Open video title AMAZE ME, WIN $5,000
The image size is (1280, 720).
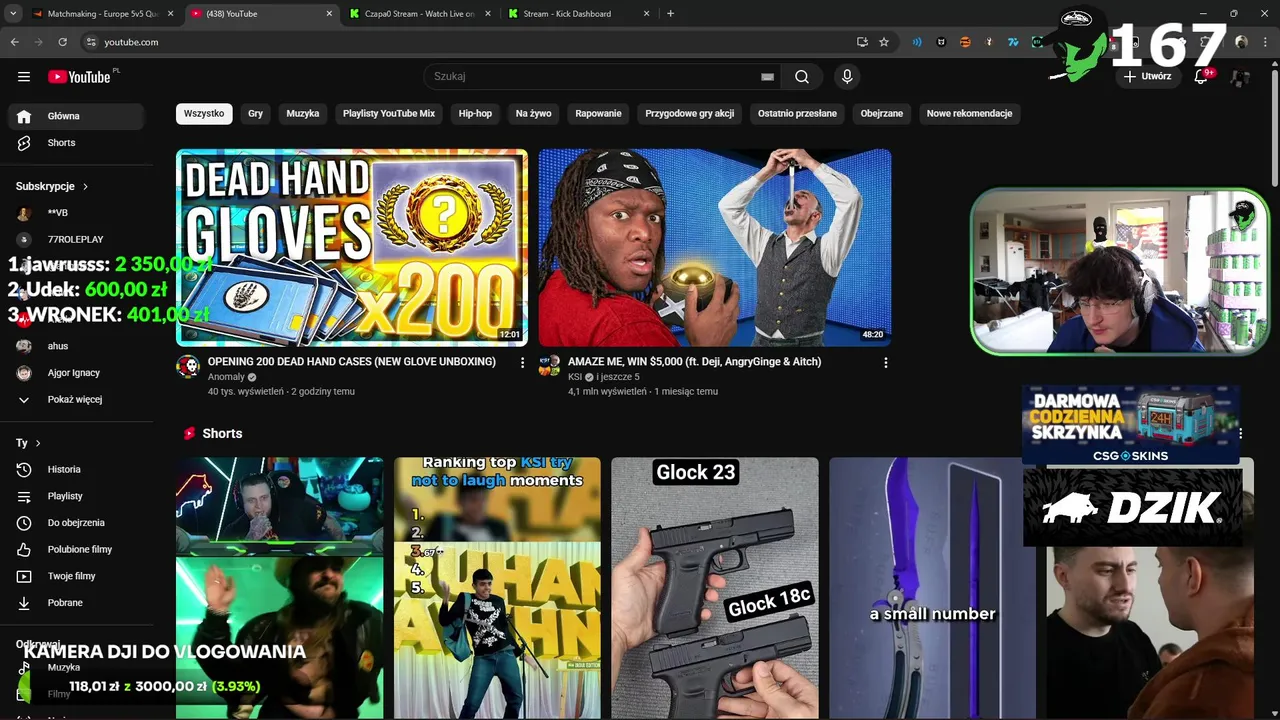(694, 362)
